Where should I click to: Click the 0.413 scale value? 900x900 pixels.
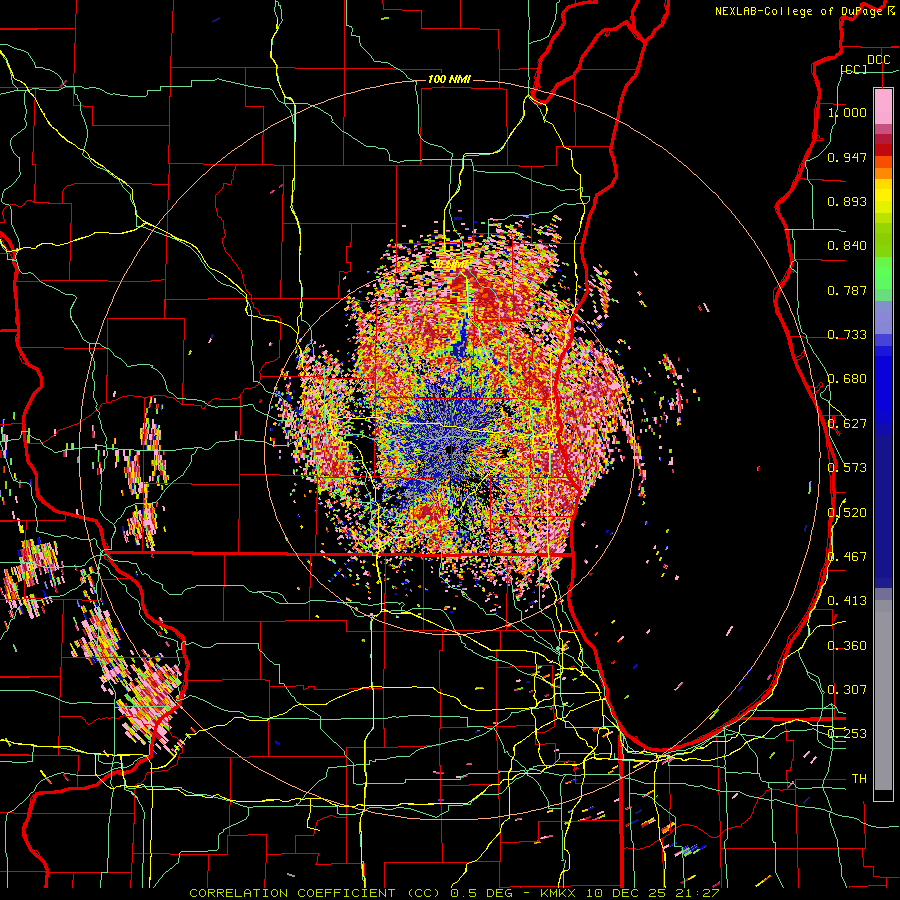pyautogui.click(x=847, y=601)
